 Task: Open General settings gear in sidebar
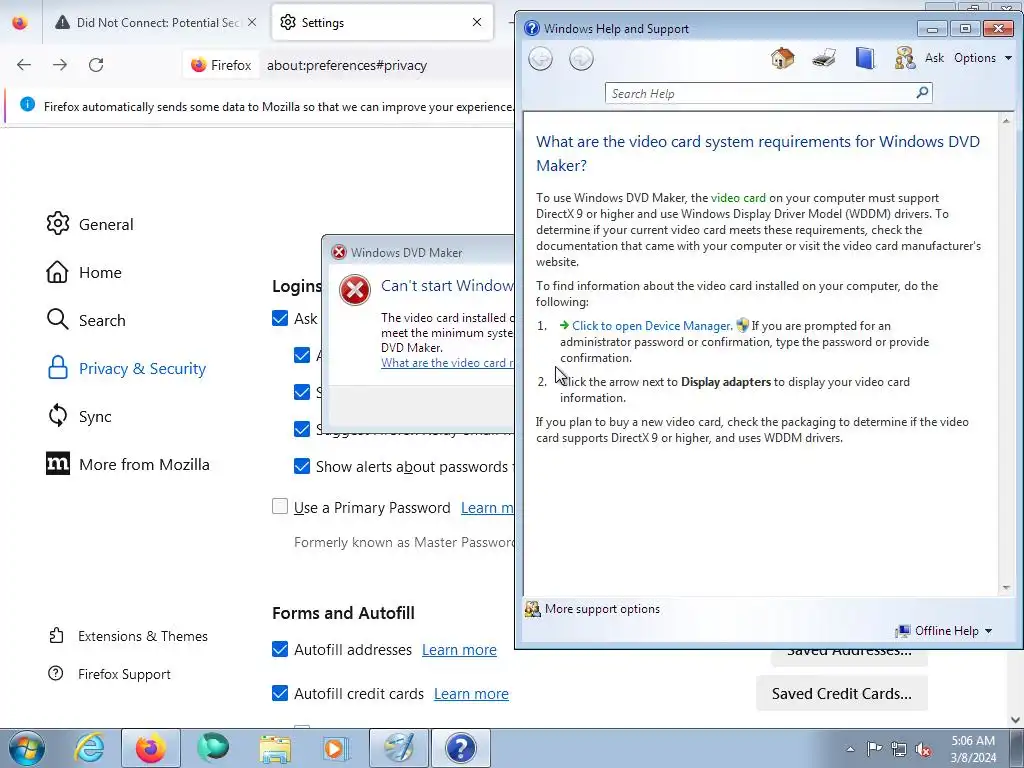point(57,224)
